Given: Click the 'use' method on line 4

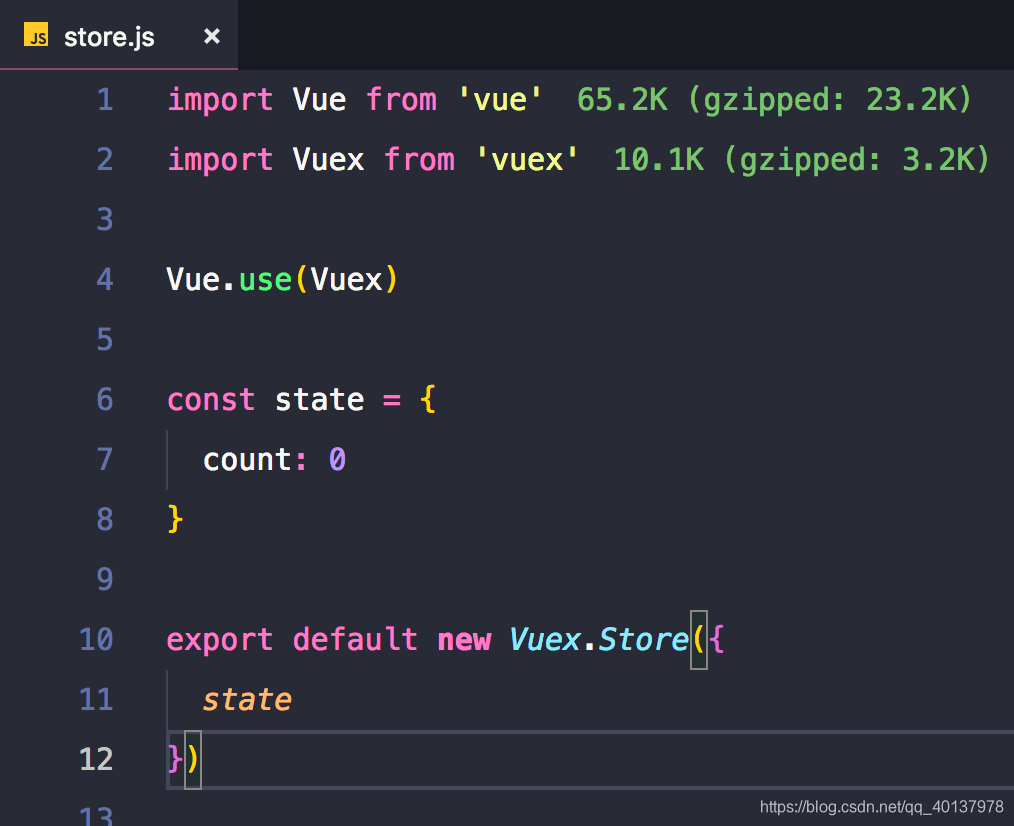Looking at the screenshot, I should tap(266, 280).
